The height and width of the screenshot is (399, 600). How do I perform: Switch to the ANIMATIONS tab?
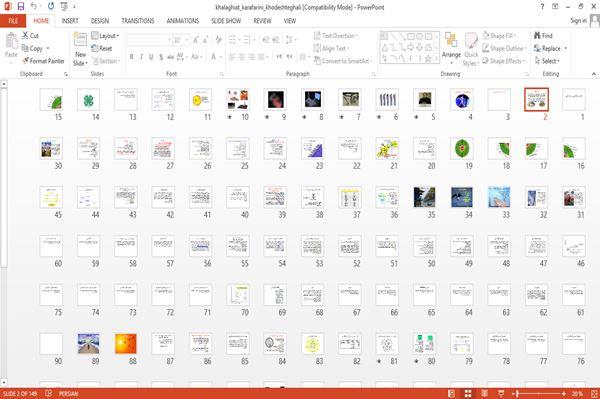pyautogui.click(x=183, y=21)
